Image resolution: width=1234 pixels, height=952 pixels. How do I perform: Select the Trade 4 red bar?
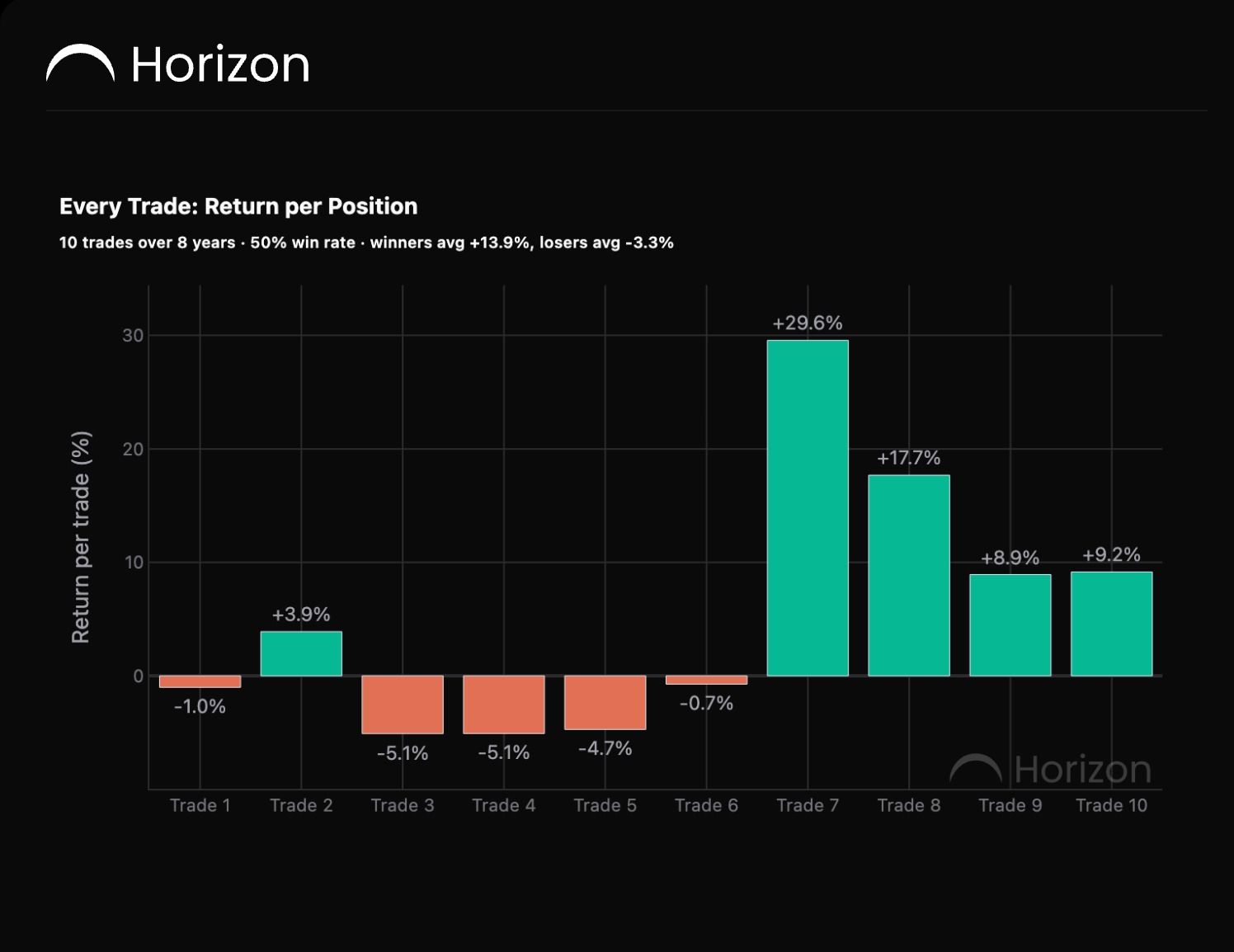click(x=504, y=705)
